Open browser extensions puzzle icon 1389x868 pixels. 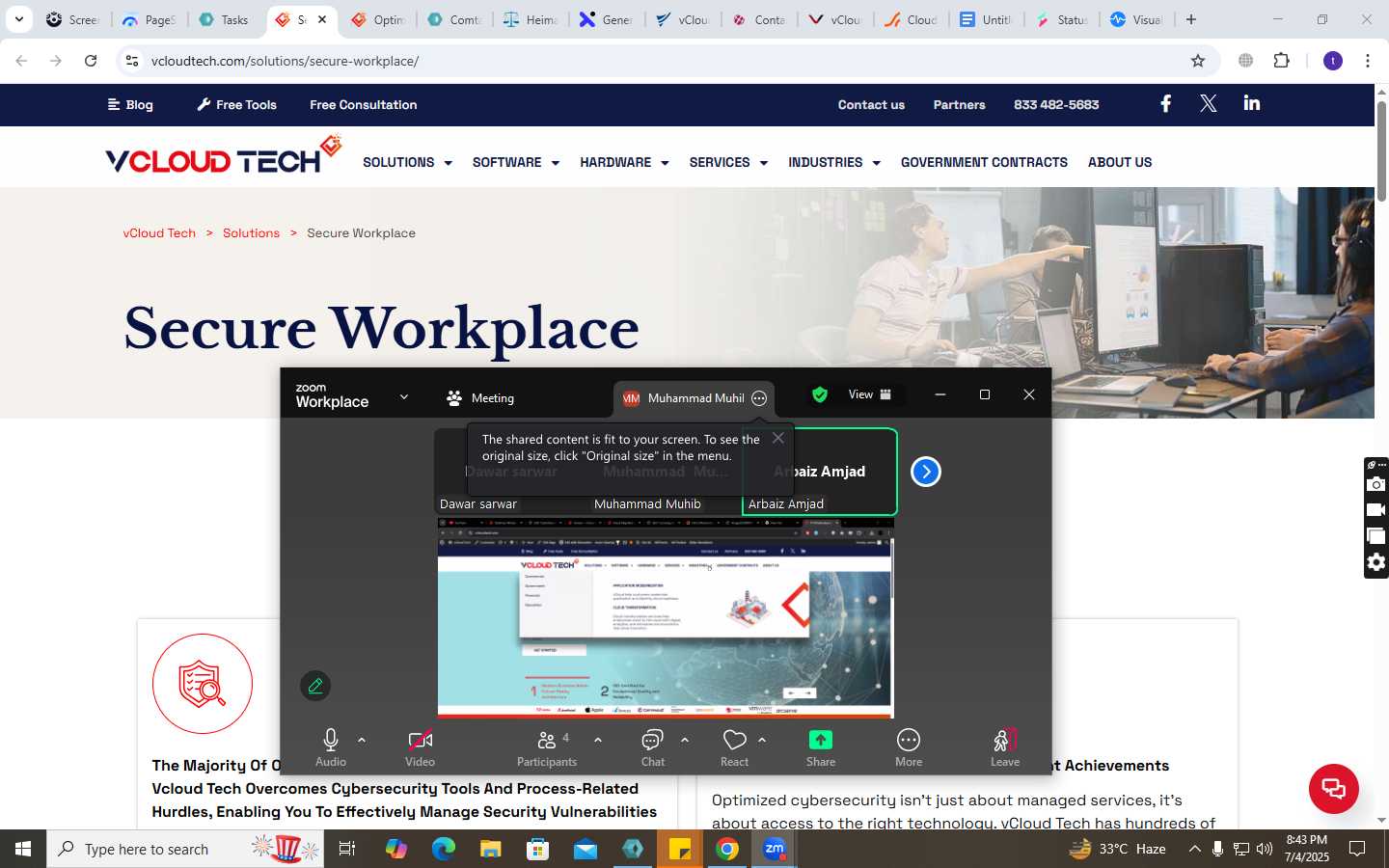[x=1281, y=61]
